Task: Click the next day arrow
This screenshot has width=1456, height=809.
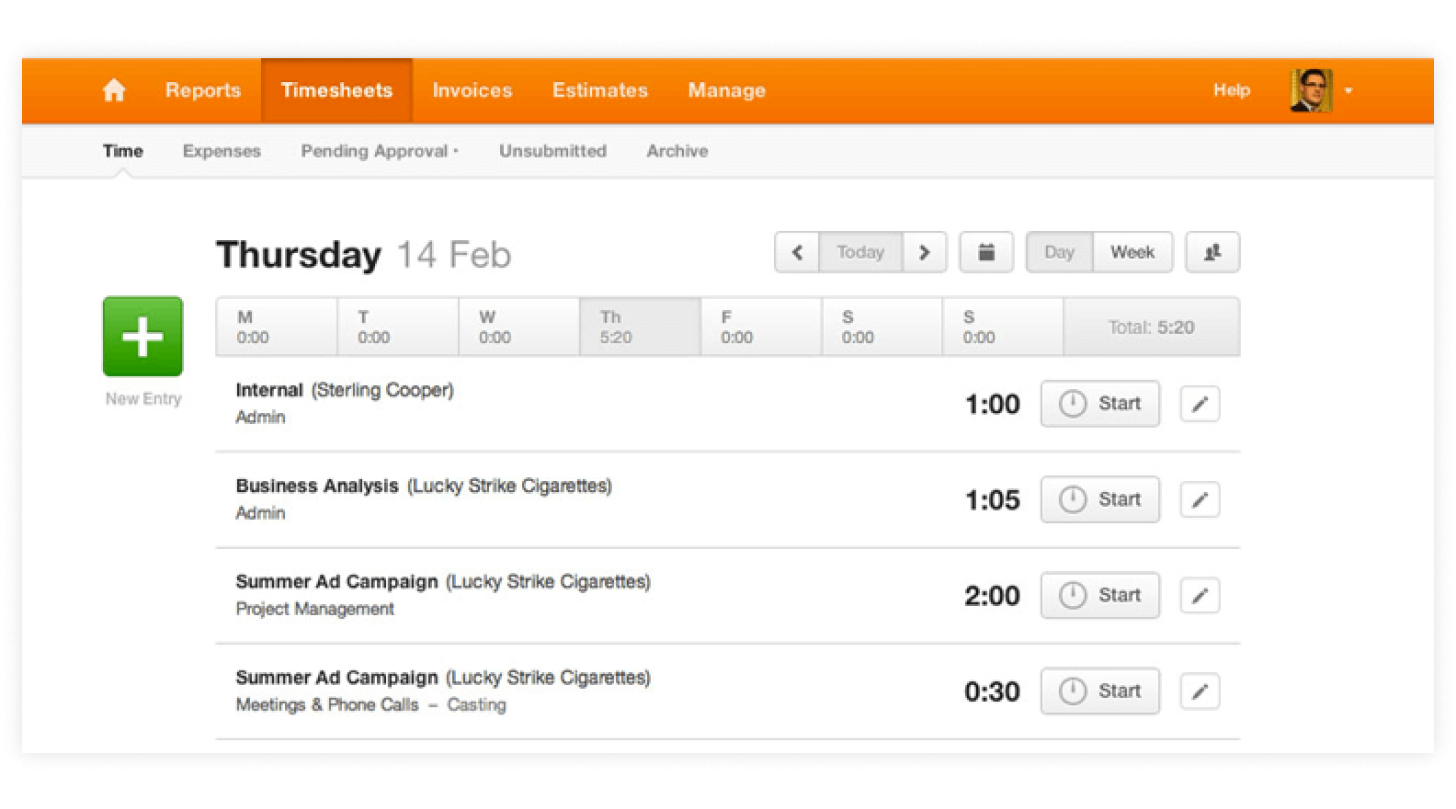Action: coord(925,252)
